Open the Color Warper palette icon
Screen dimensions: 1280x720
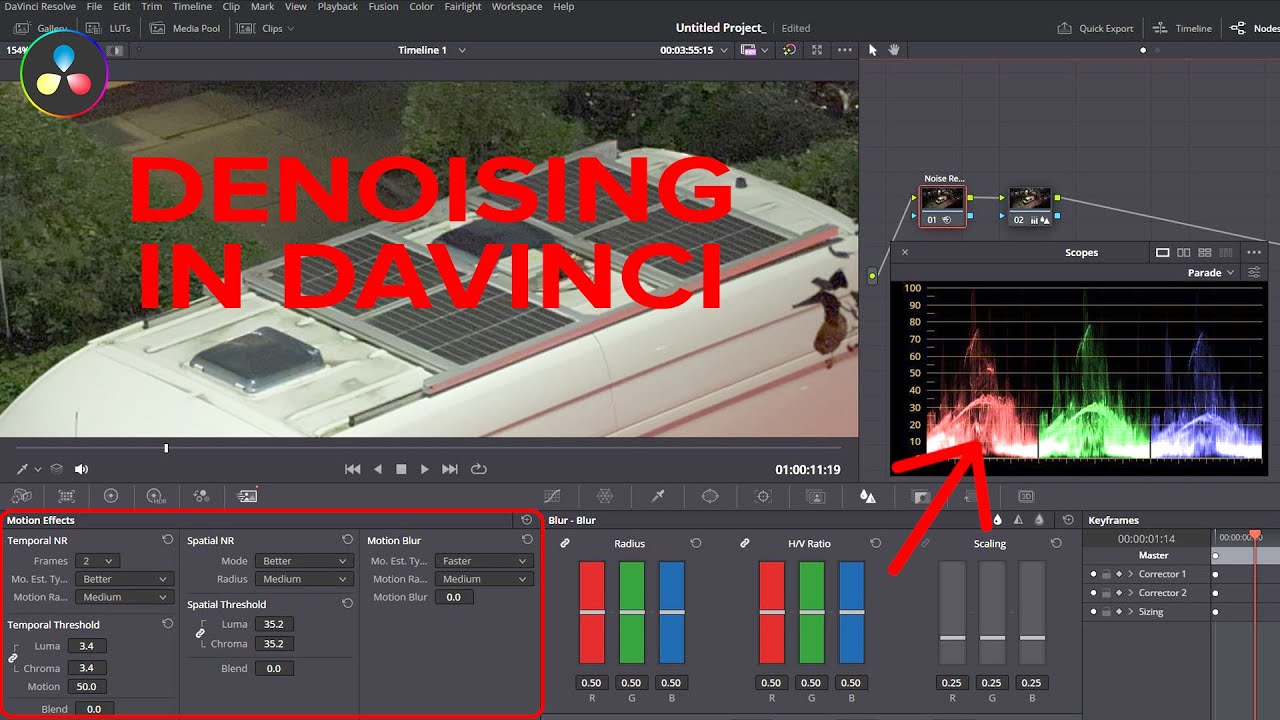point(605,496)
